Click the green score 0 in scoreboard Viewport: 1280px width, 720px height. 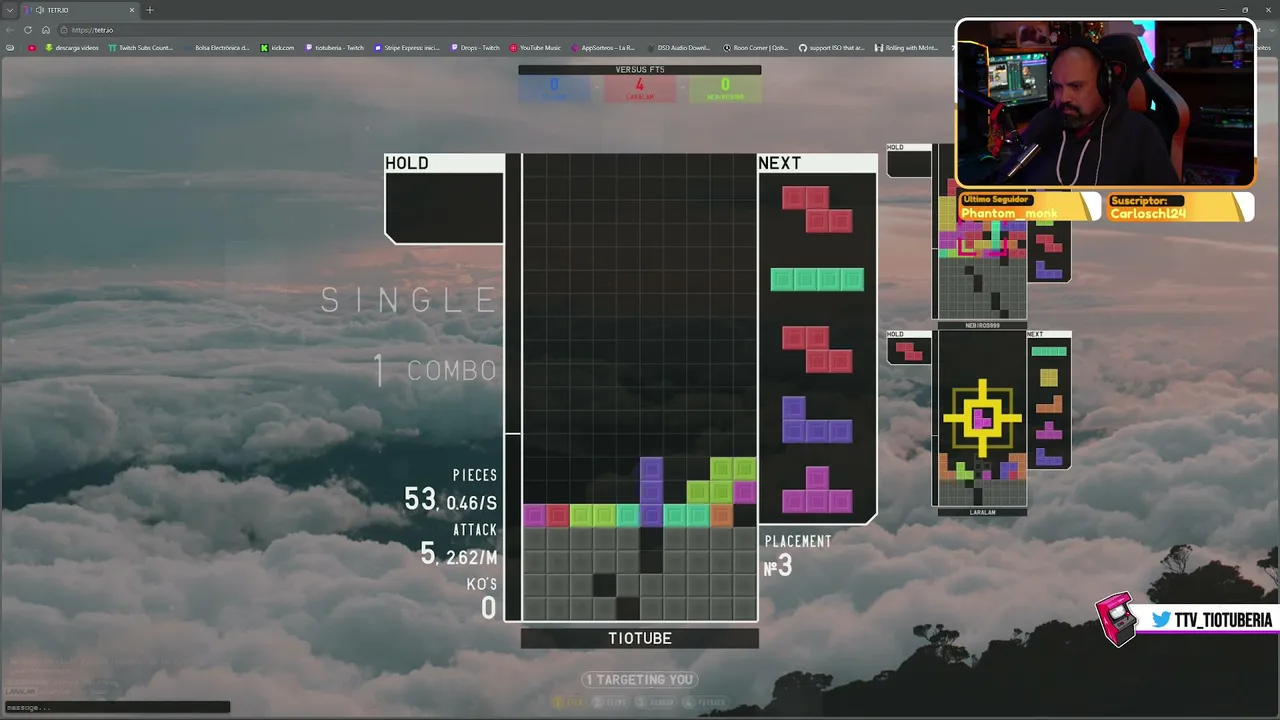[x=725, y=88]
